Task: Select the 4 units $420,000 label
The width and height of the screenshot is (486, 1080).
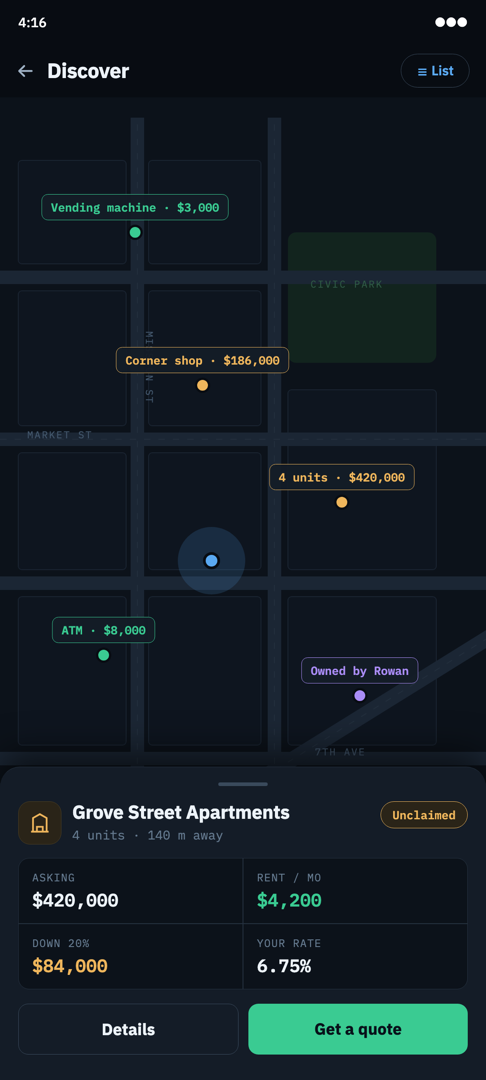Action: tap(341, 477)
